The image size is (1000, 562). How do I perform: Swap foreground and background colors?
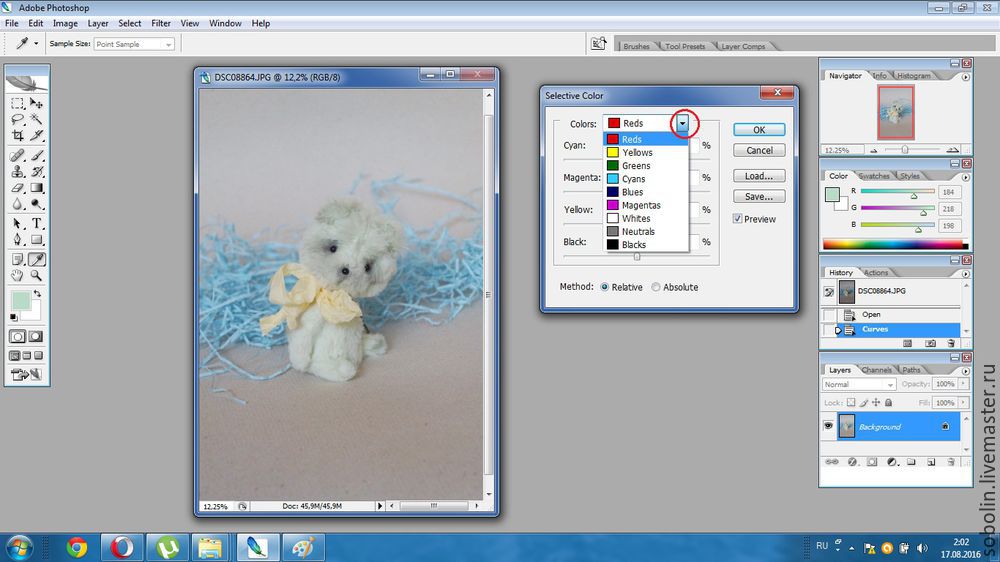(x=37, y=293)
